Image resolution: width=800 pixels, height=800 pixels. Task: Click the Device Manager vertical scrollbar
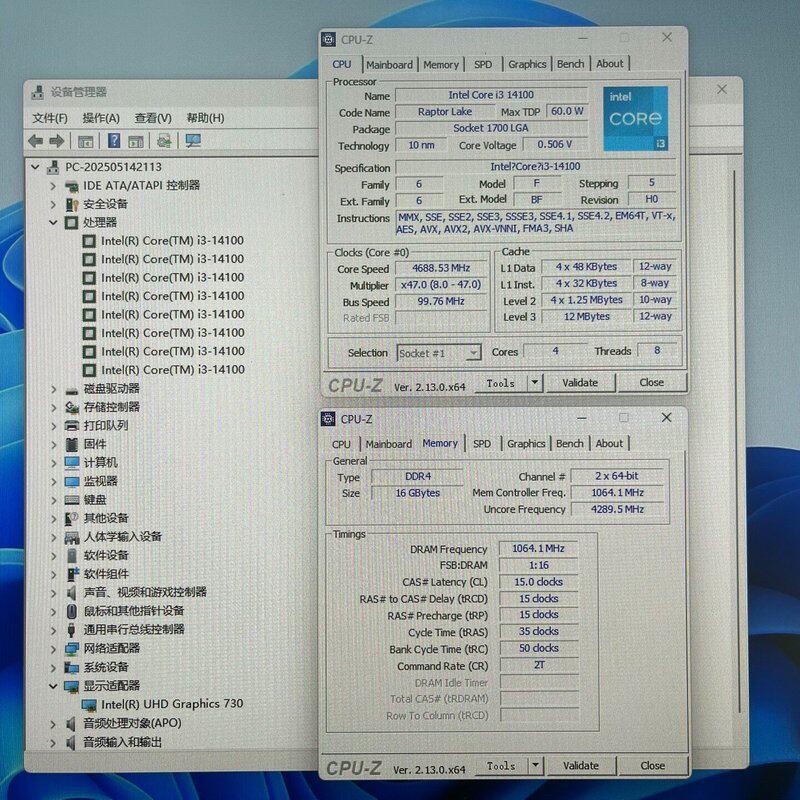737,441
